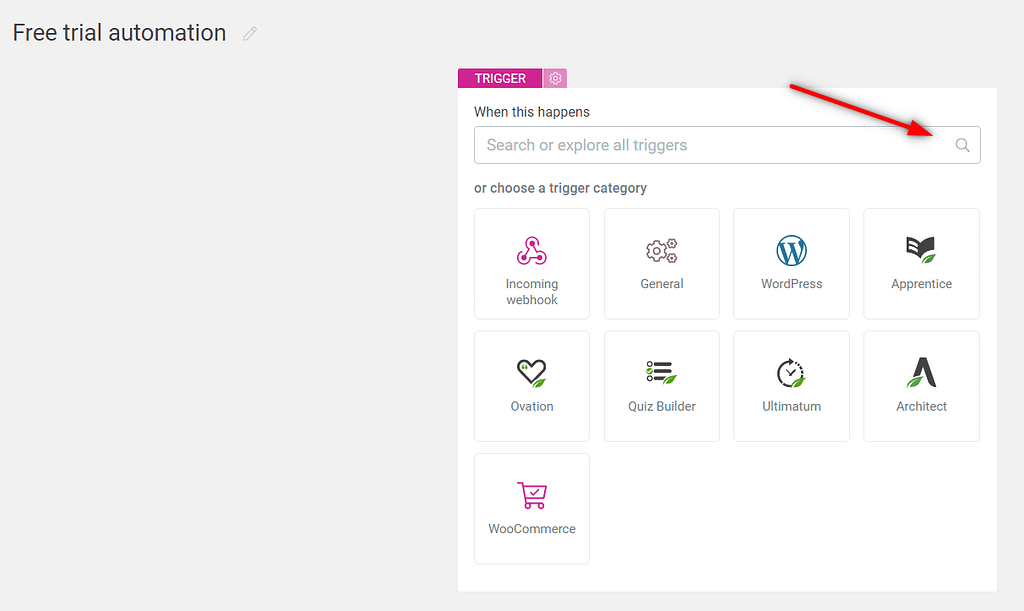The height and width of the screenshot is (611, 1024).
Task: Click the General gears icon
Action: click(x=662, y=251)
